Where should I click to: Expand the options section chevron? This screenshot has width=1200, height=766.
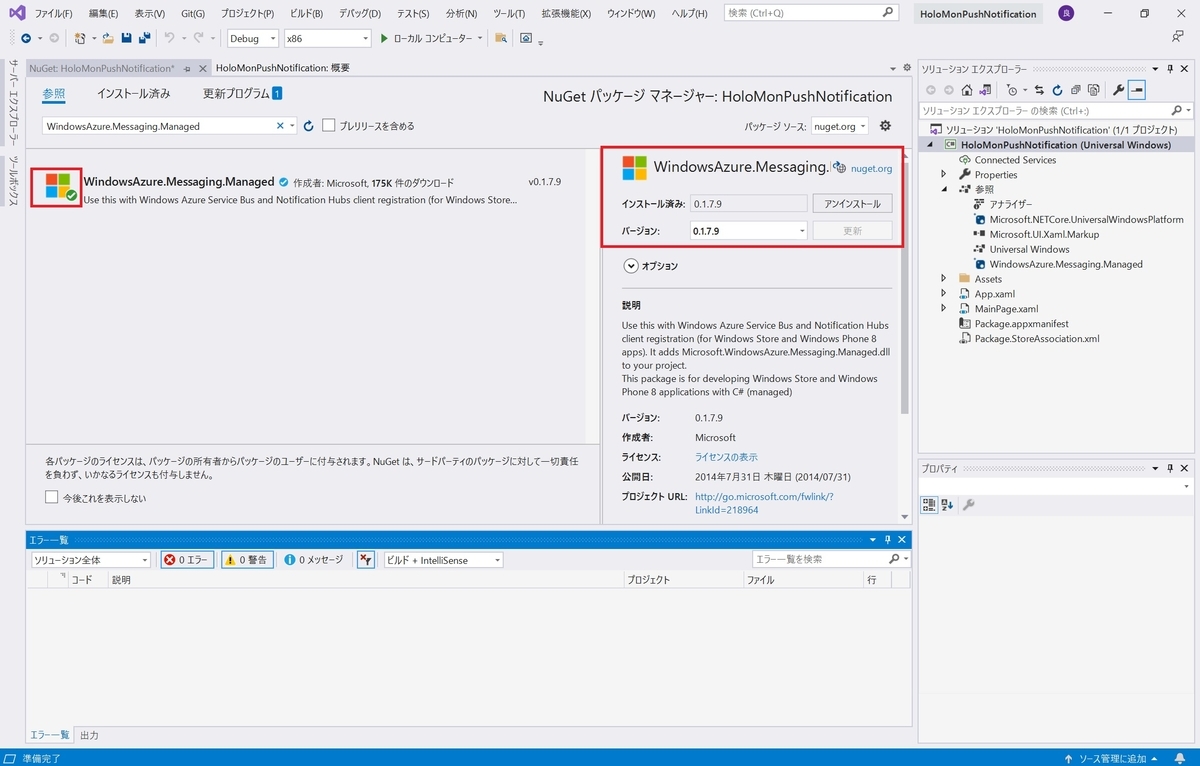click(631, 266)
